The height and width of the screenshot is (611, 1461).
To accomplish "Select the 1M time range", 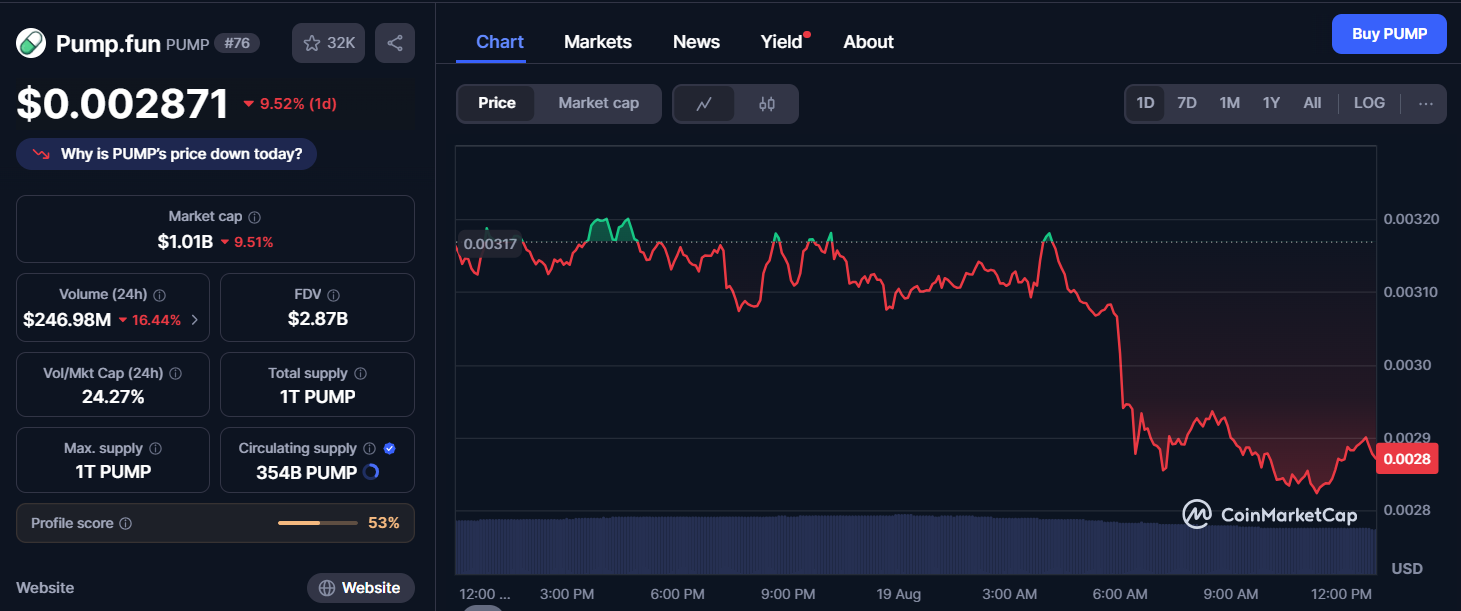I will [1229, 103].
